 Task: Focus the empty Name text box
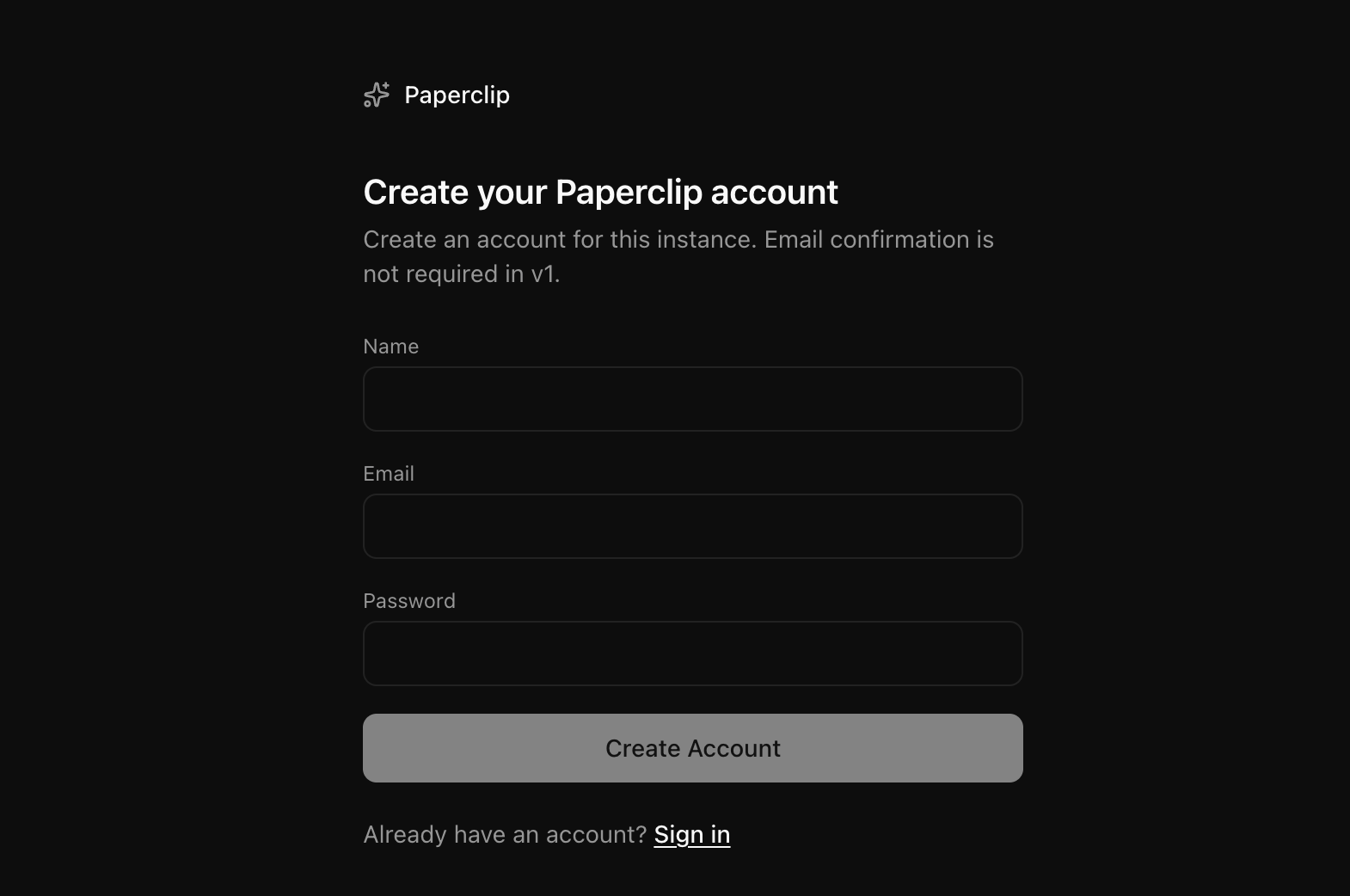(692, 398)
